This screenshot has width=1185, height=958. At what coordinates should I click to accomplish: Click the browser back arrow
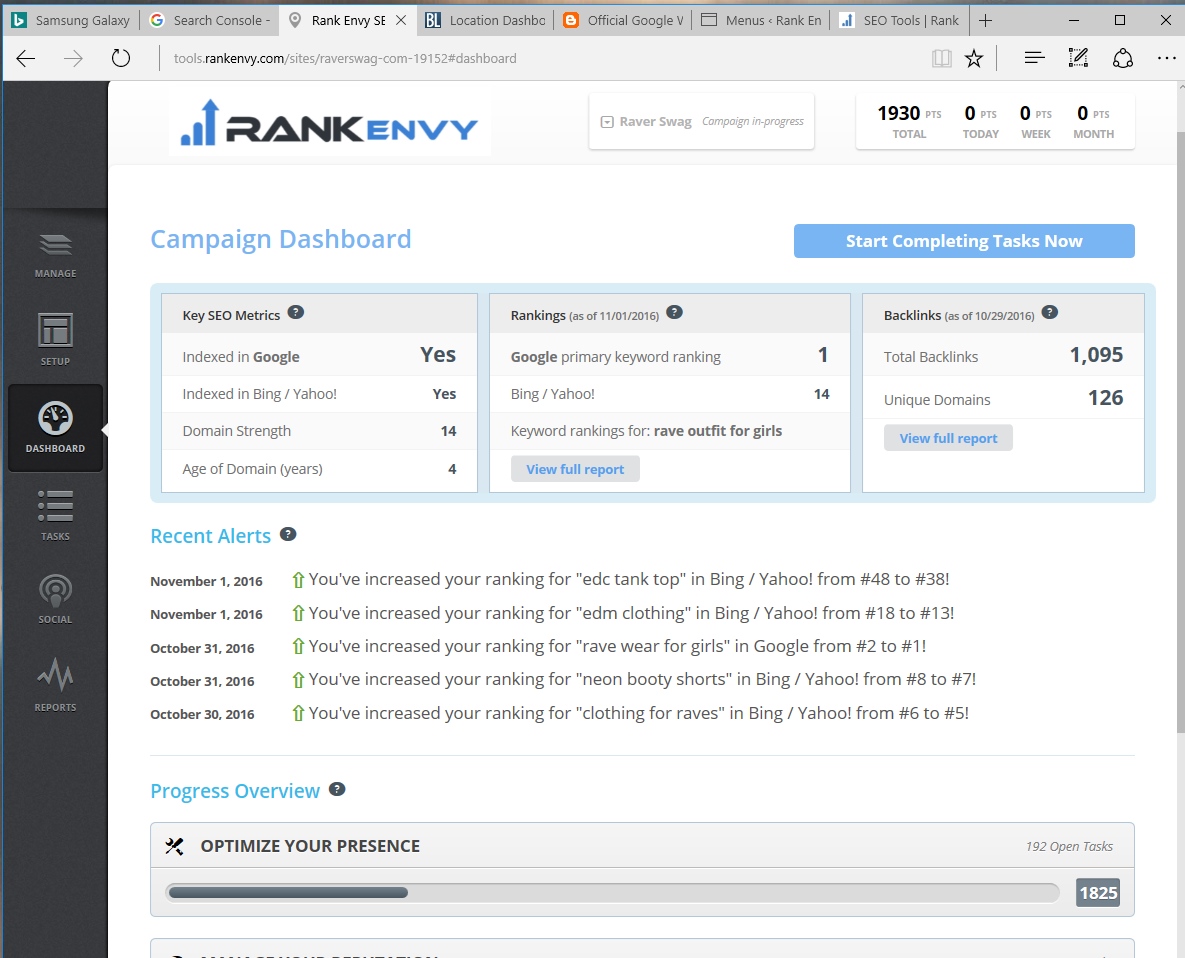click(x=26, y=58)
